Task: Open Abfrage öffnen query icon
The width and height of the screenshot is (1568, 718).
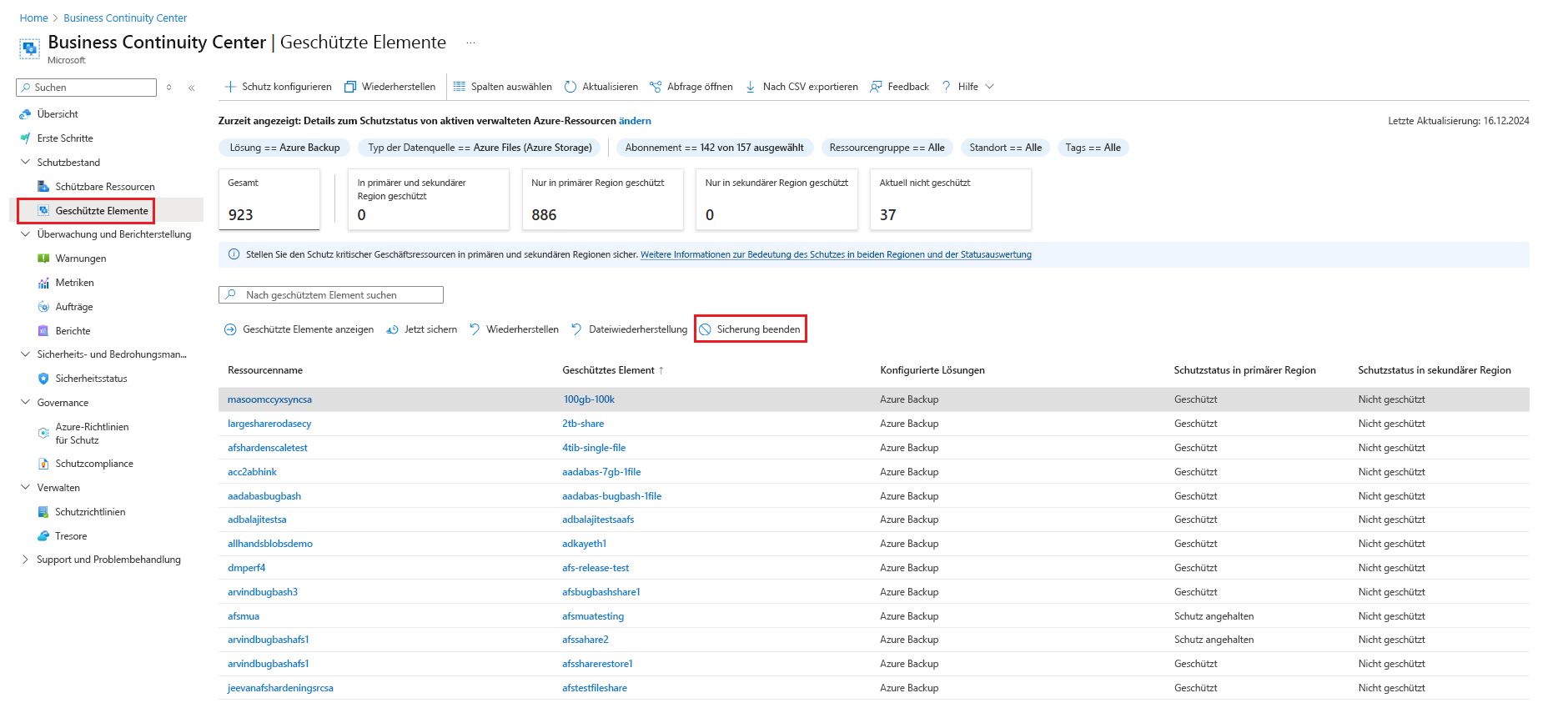Action: [x=656, y=87]
